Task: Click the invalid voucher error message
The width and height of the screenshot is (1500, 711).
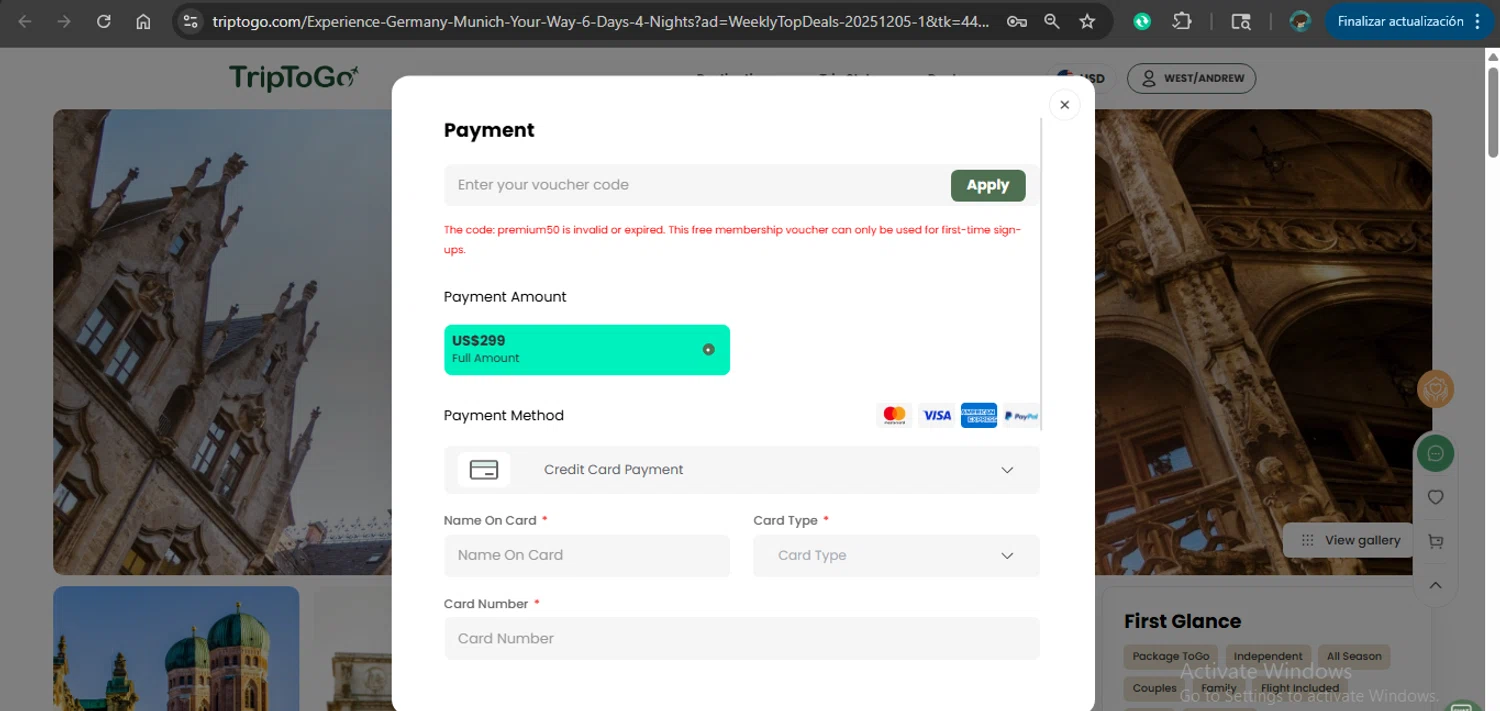Action: point(732,239)
